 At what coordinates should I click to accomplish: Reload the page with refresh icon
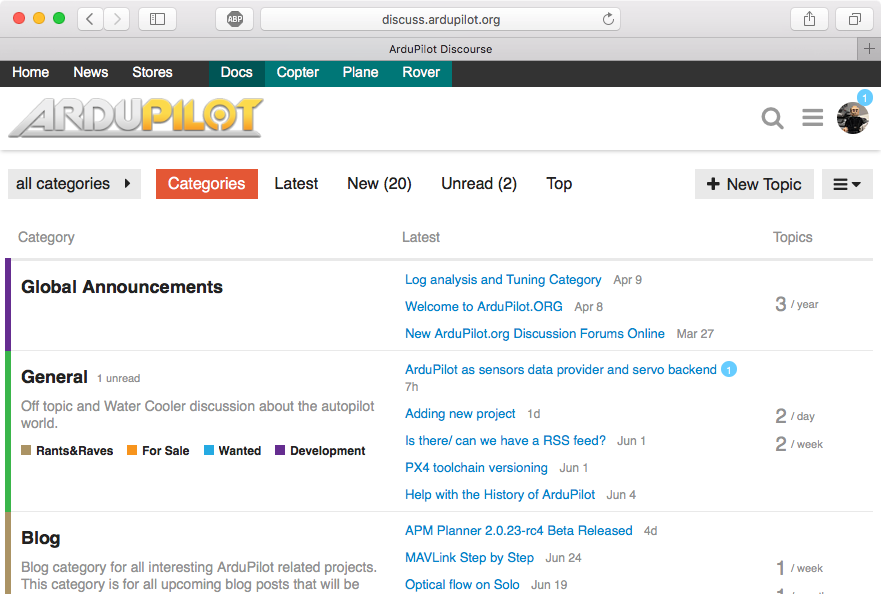[x=607, y=19]
